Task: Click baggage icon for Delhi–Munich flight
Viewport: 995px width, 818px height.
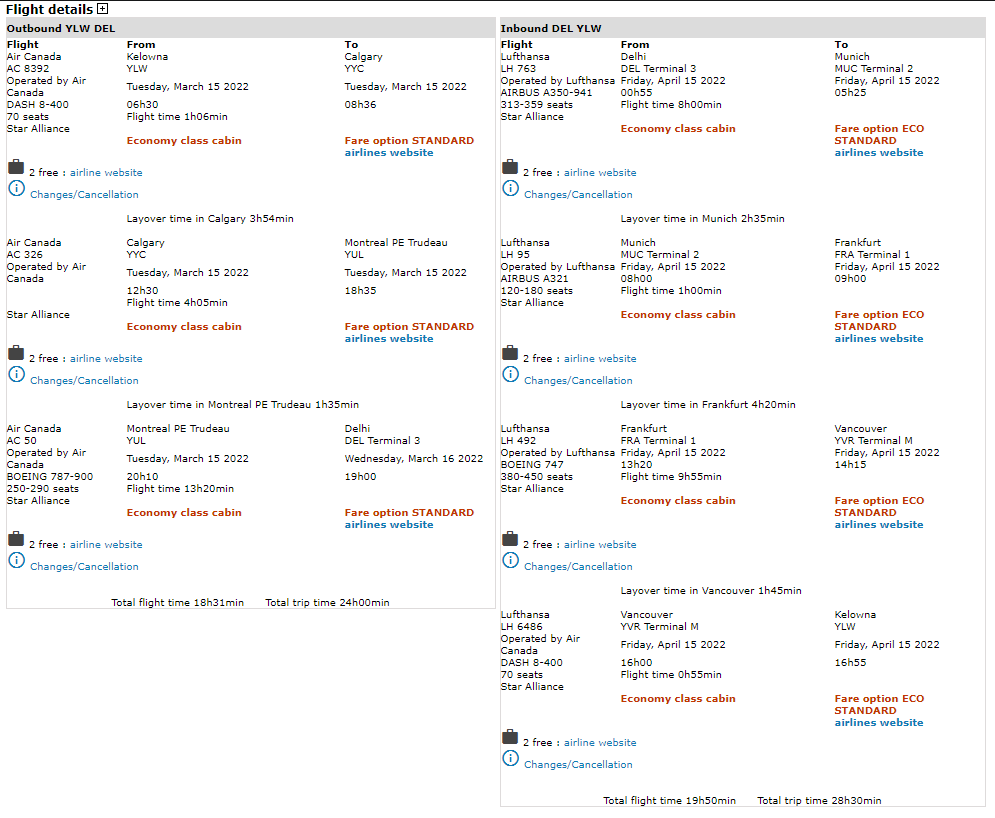Action: [510, 167]
